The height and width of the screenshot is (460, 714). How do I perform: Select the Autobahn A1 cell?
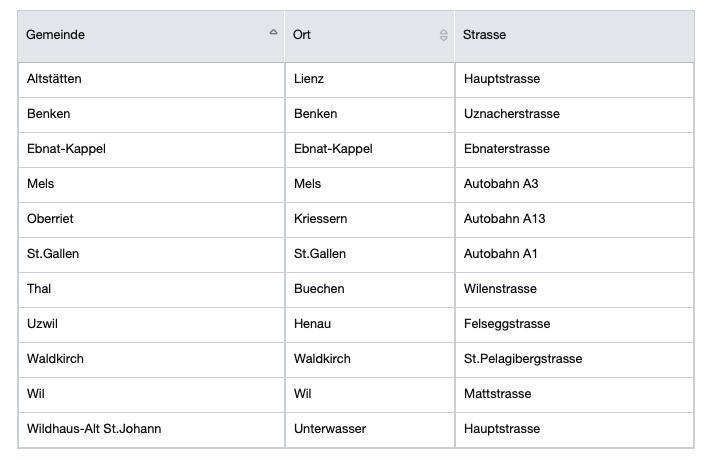click(501, 254)
